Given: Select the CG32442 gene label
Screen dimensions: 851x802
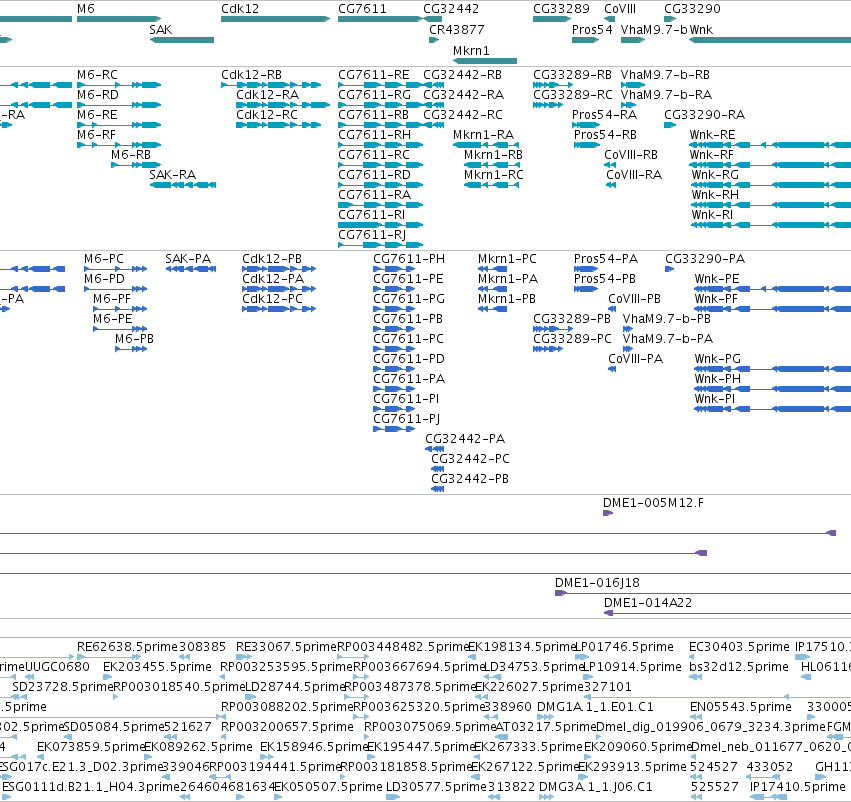Looking at the screenshot, I should click(x=451, y=9).
